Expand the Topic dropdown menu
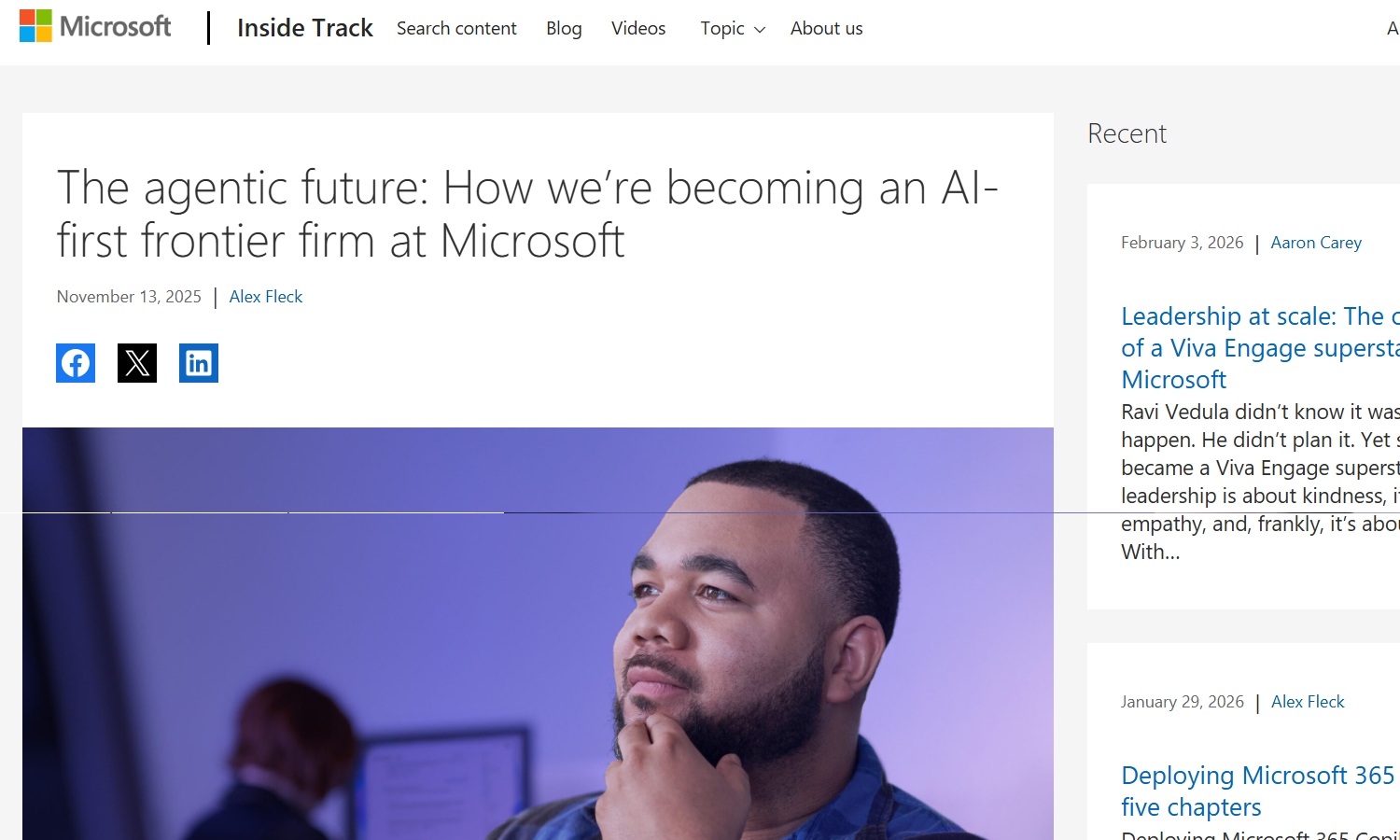Screen dimensions: 1400x840 pos(722,29)
